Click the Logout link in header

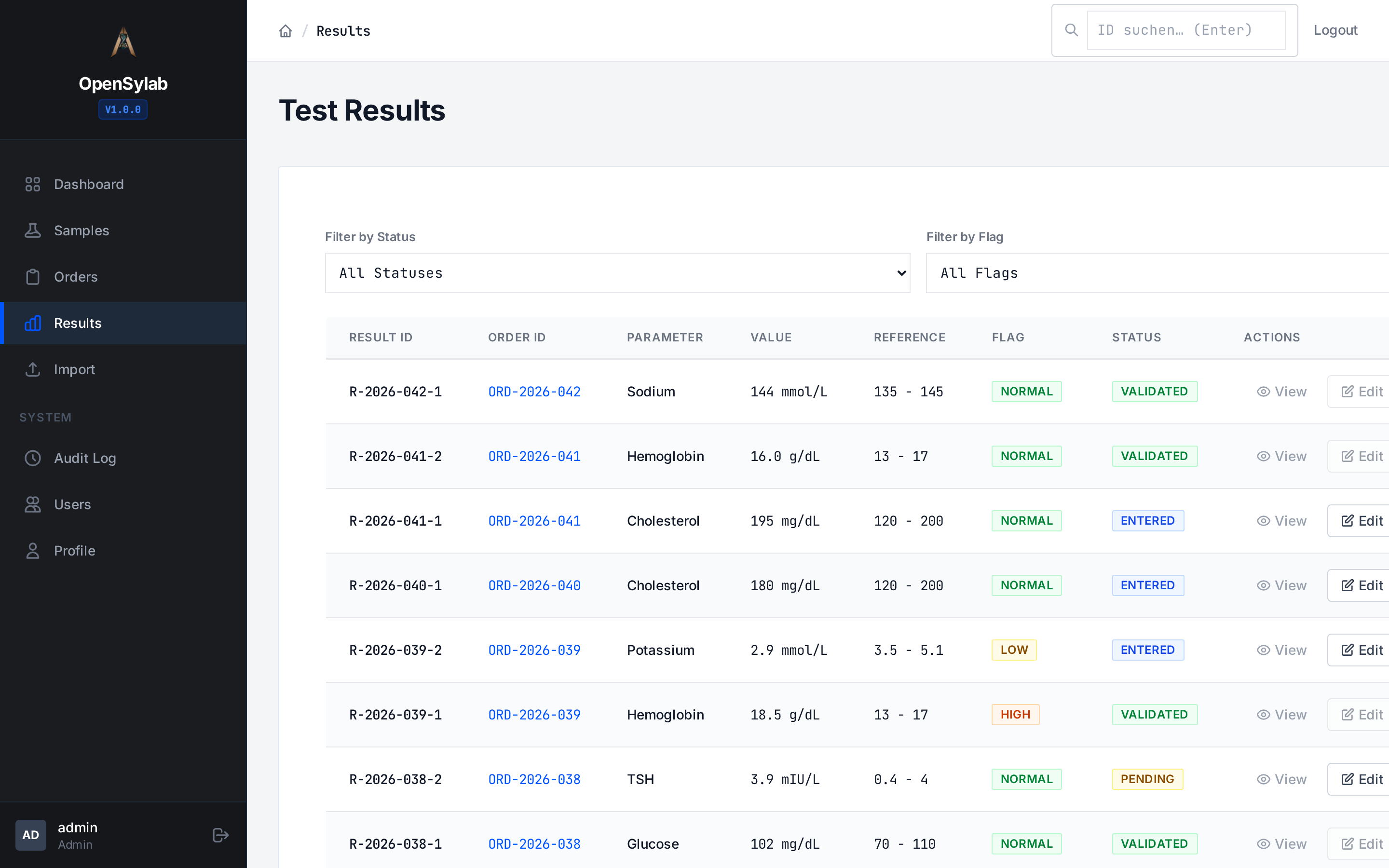[x=1335, y=30]
